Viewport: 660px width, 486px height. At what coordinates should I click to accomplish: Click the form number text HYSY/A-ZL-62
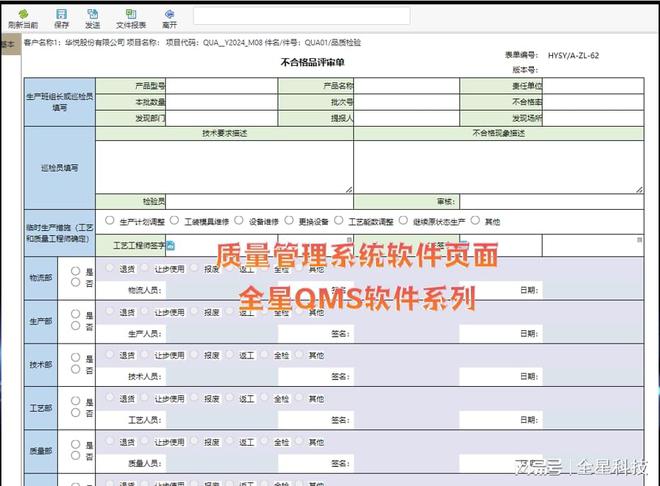tap(573, 55)
